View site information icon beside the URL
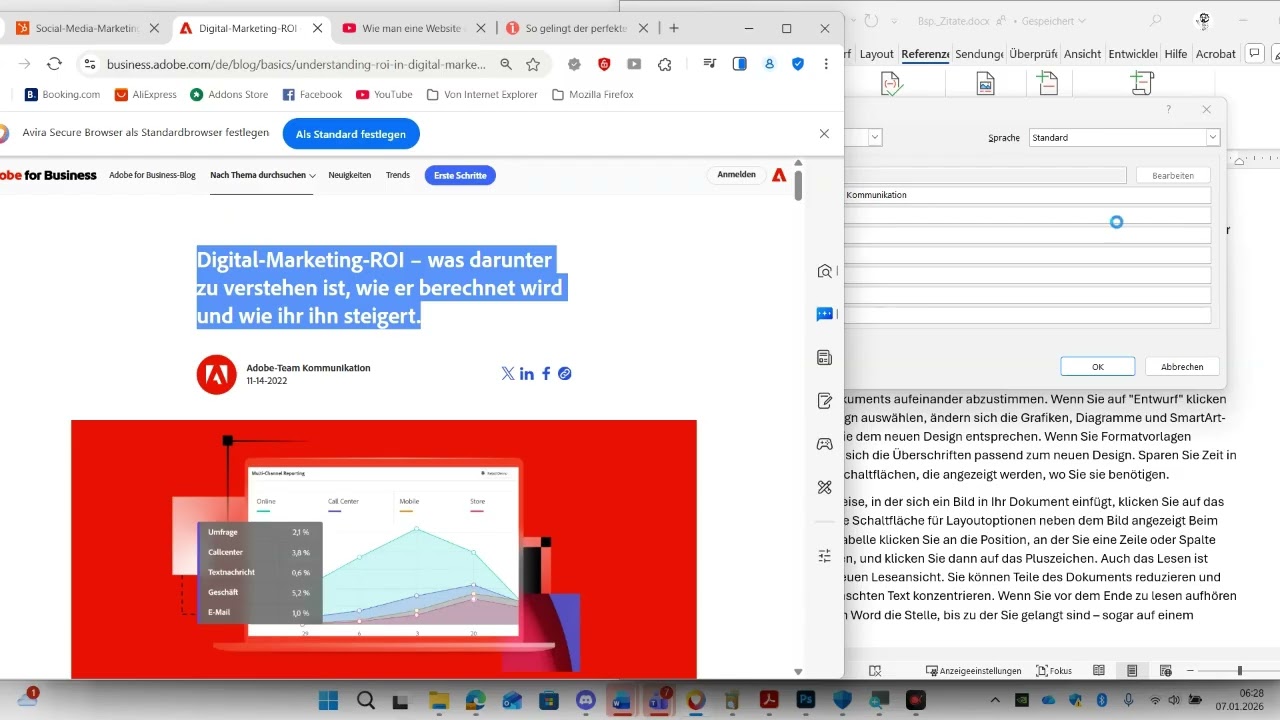The width and height of the screenshot is (1280, 720). (89, 64)
